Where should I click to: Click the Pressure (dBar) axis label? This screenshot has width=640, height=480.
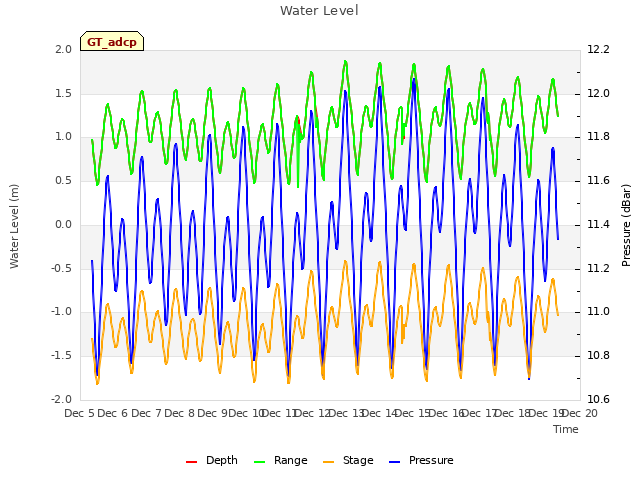[626, 225]
